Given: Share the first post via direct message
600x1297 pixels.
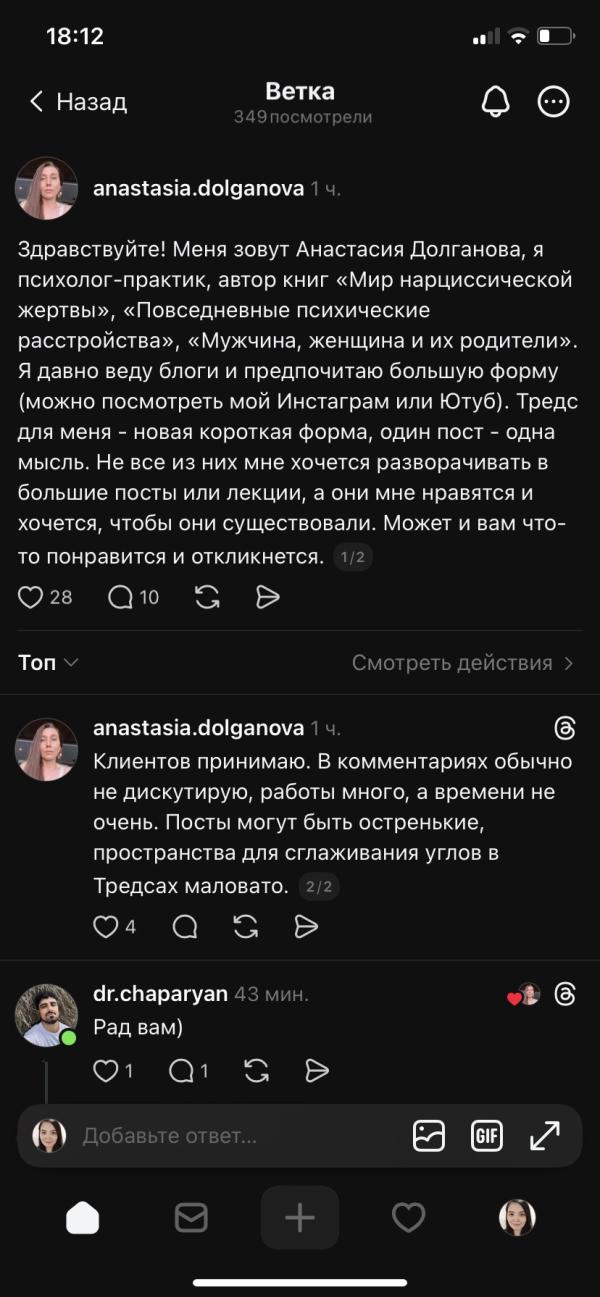Looking at the screenshot, I should click(x=267, y=597).
